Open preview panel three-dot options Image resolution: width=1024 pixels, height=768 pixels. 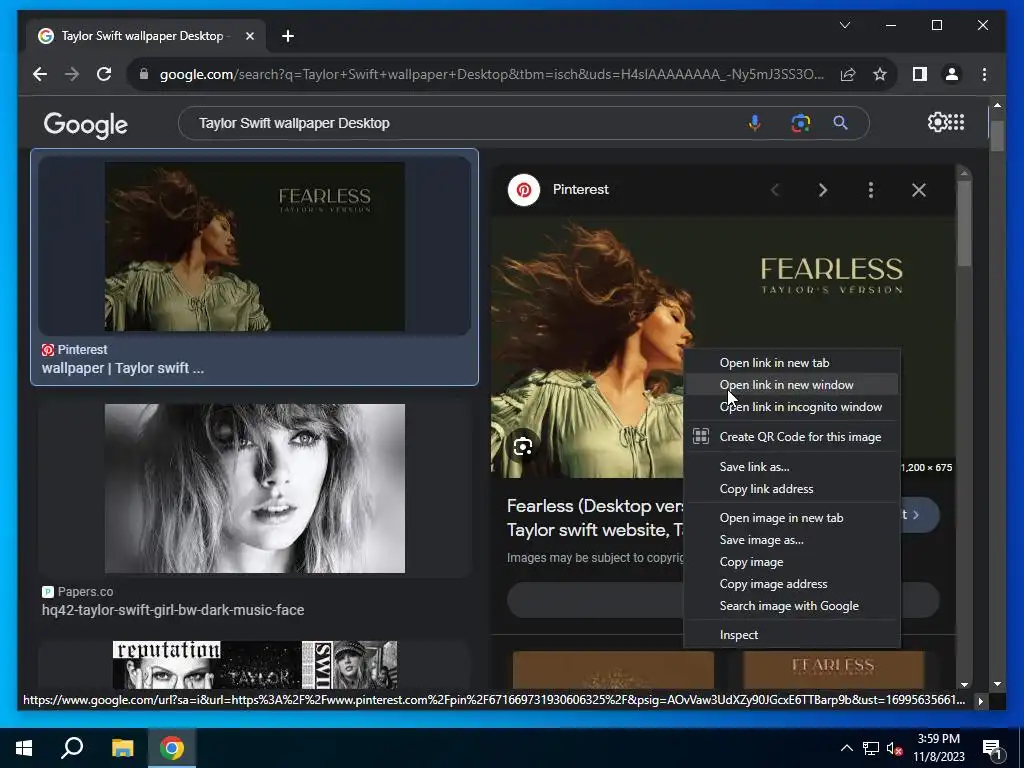pyautogui.click(x=871, y=190)
